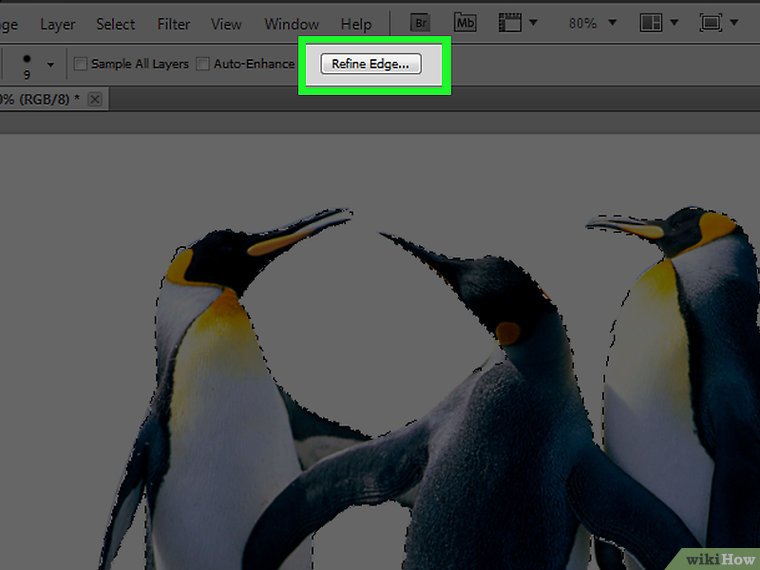Image resolution: width=760 pixels, height=570 pixels.
Task: Open the Layer menu
Action: 57,23
